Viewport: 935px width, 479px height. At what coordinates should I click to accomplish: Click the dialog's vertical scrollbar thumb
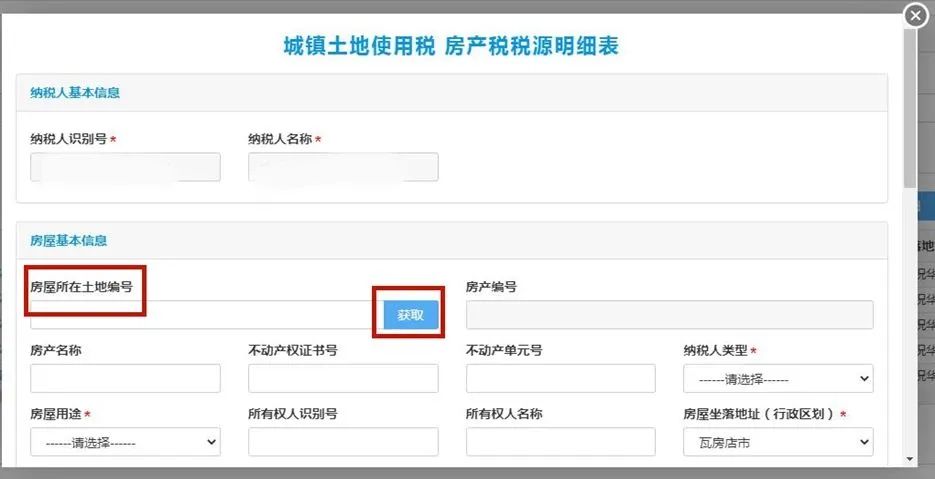coord(910,107)
